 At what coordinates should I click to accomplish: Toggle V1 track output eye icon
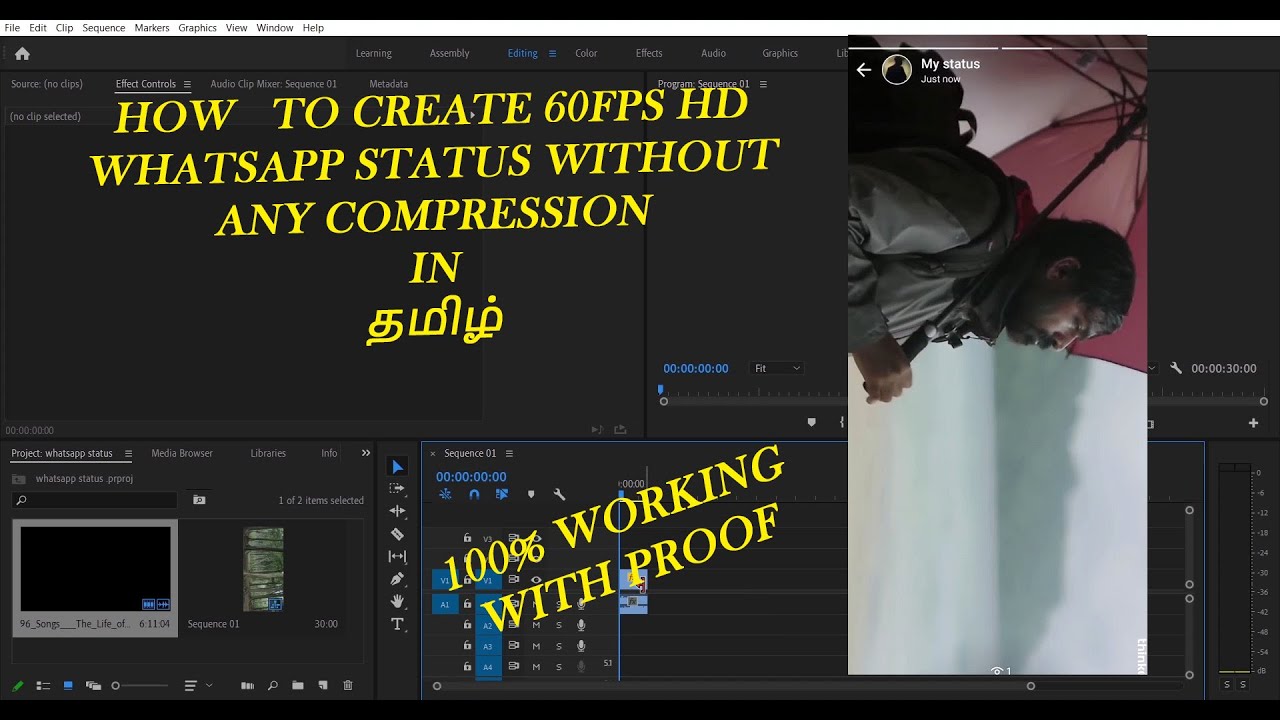coord(536,580)
